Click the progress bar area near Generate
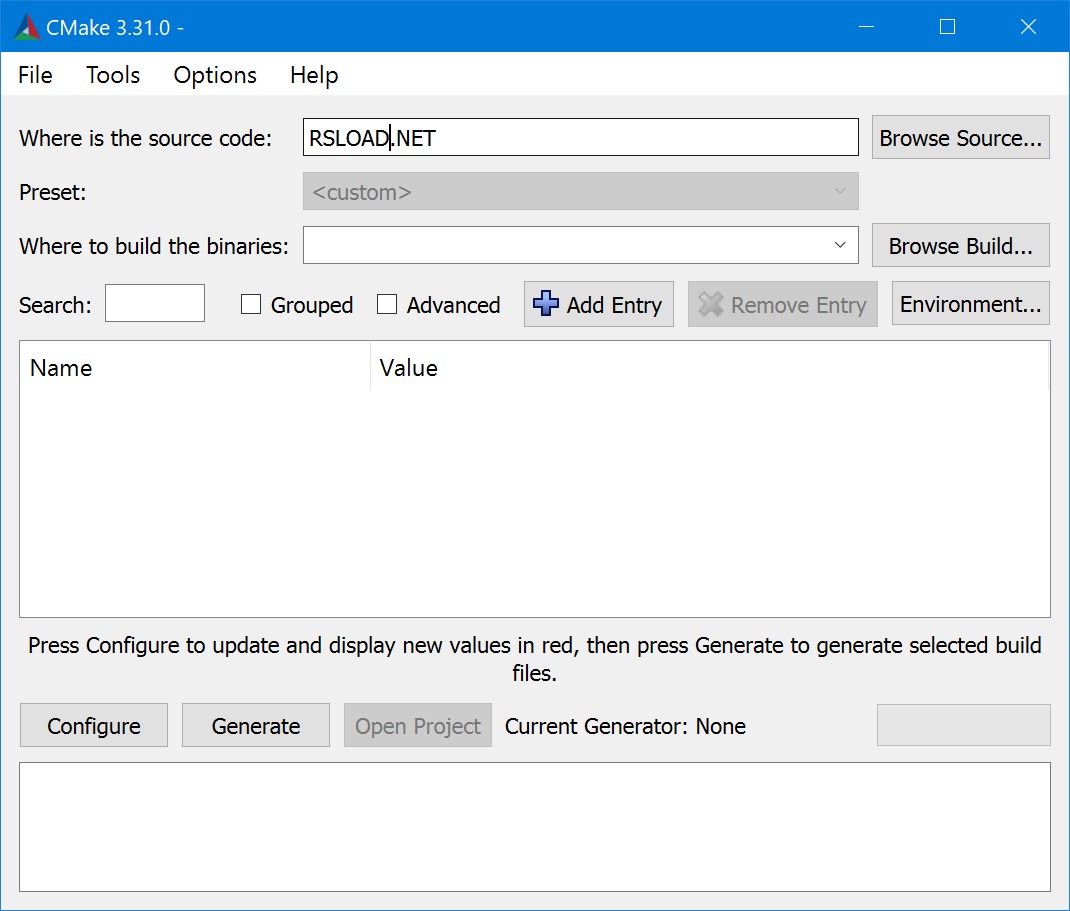This screenshot has height=911, width=1070. click(x=963, y=725)
